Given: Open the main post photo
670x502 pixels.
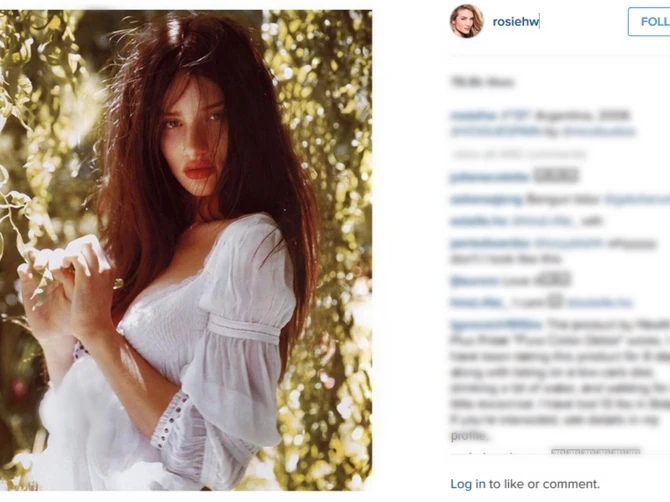Looking at the screenshot, I should point(186,250).
